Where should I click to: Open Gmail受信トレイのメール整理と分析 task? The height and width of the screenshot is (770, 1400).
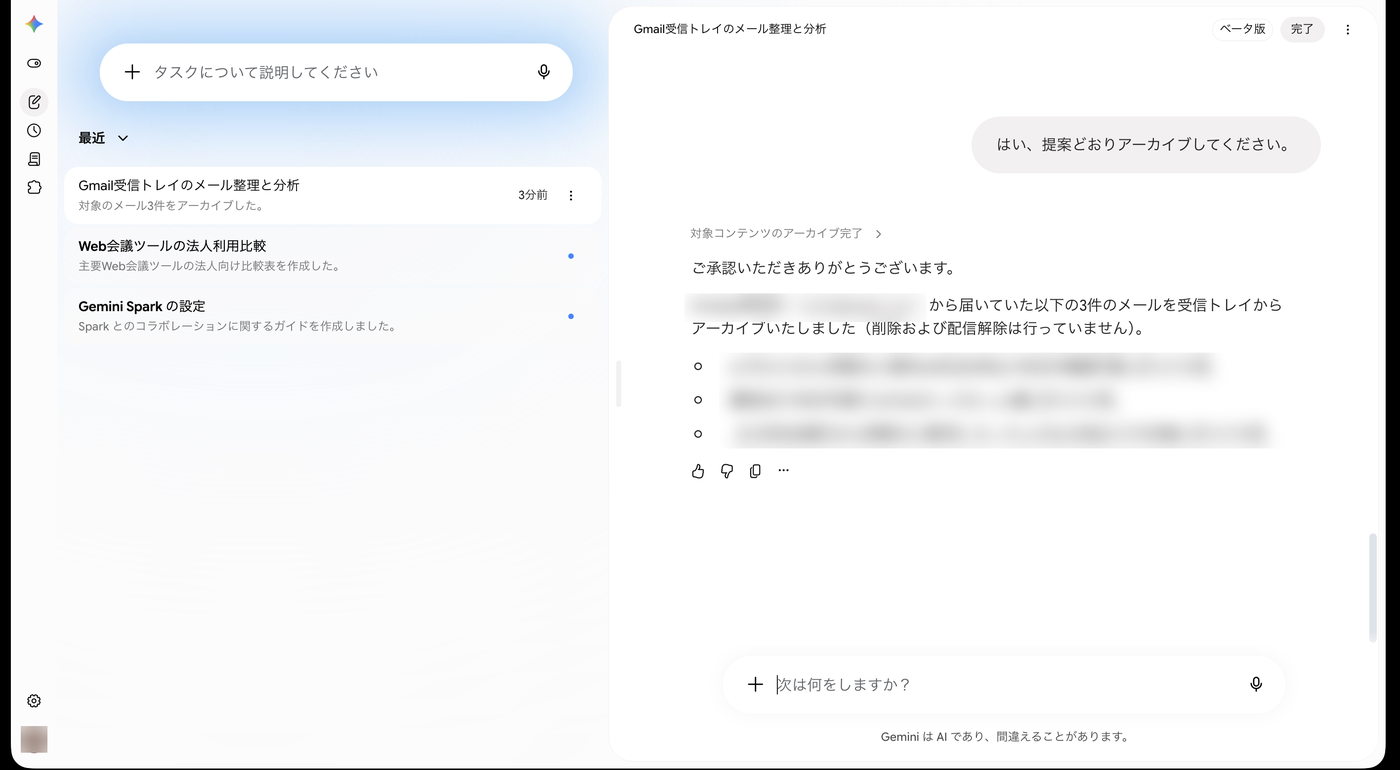pos(333,195)
